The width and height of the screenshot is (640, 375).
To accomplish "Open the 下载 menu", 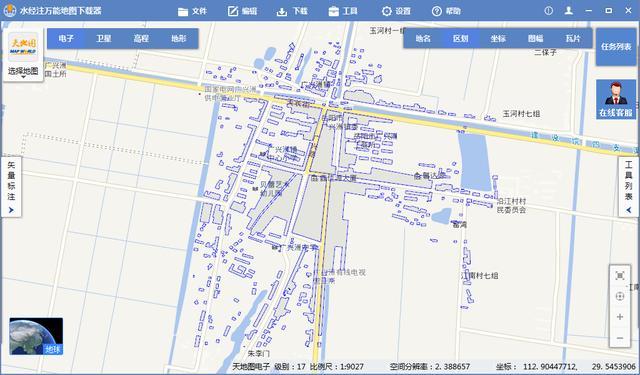I will click(292, 11).
